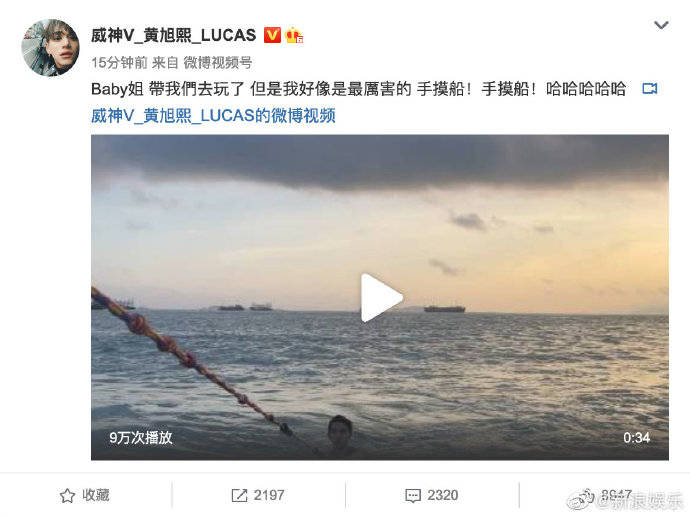This screenshot has width=690, height=517.
Task: Click the star Favorite icon
Action: (67, 495)
